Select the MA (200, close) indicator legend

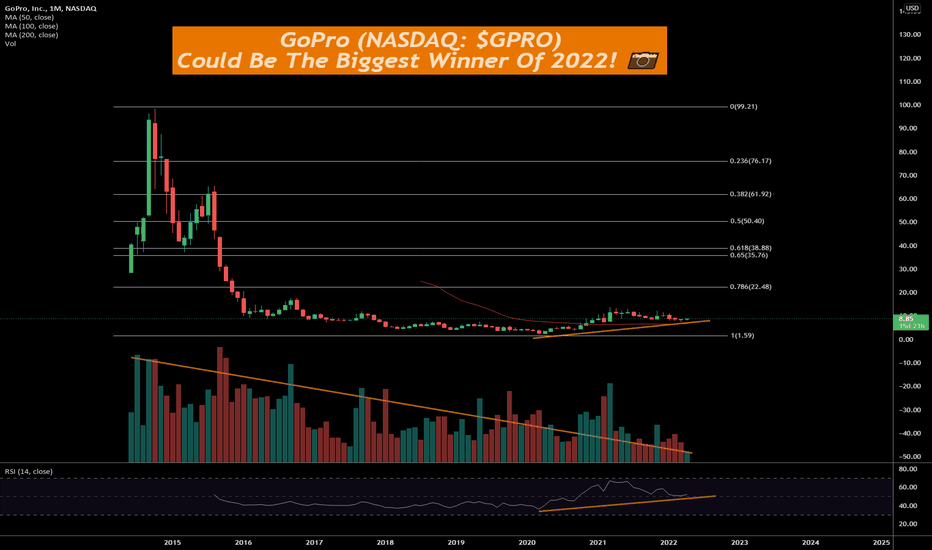point(32,35)
